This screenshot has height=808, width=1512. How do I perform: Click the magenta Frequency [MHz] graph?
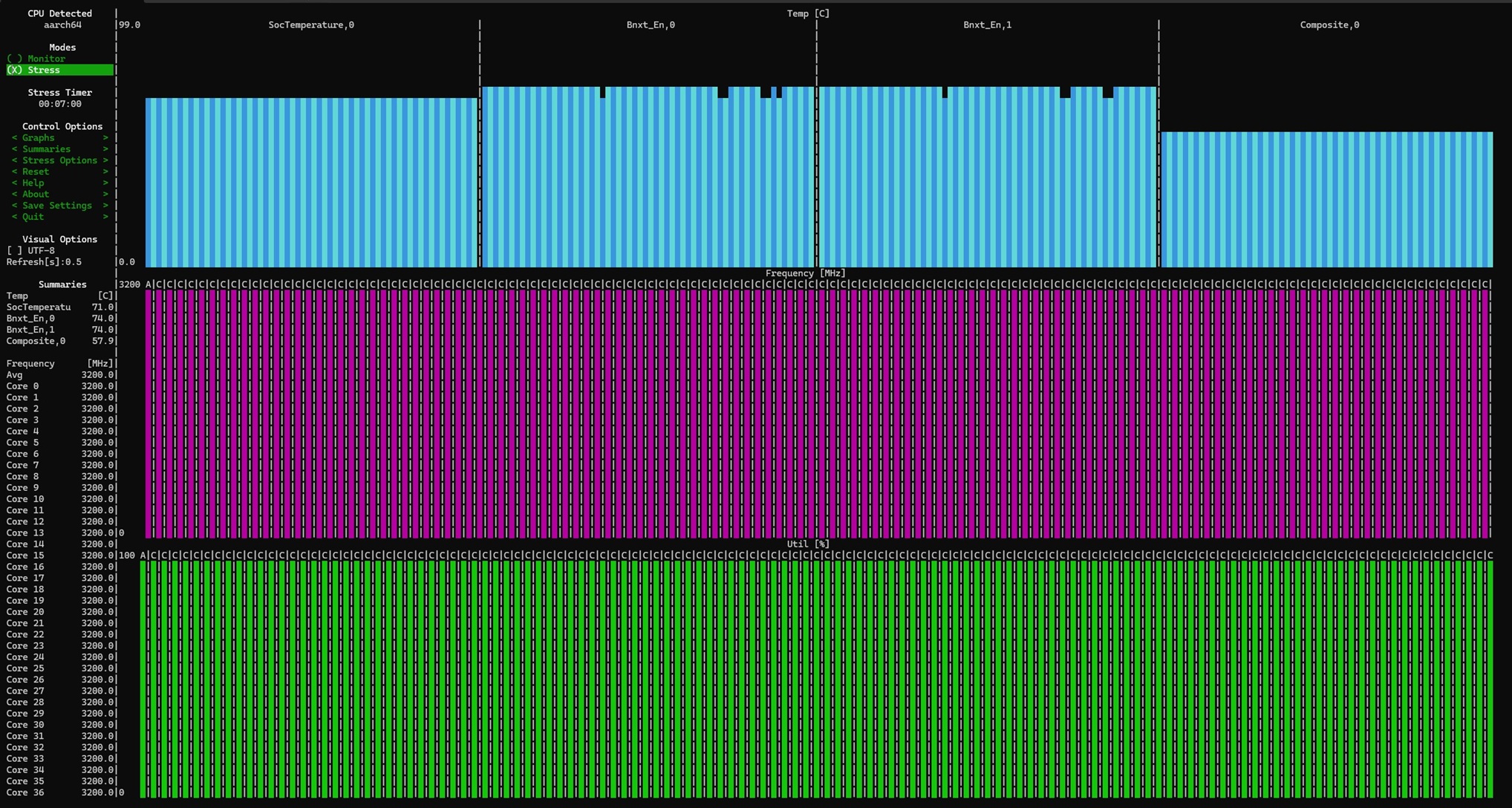(x=817, y=414)
